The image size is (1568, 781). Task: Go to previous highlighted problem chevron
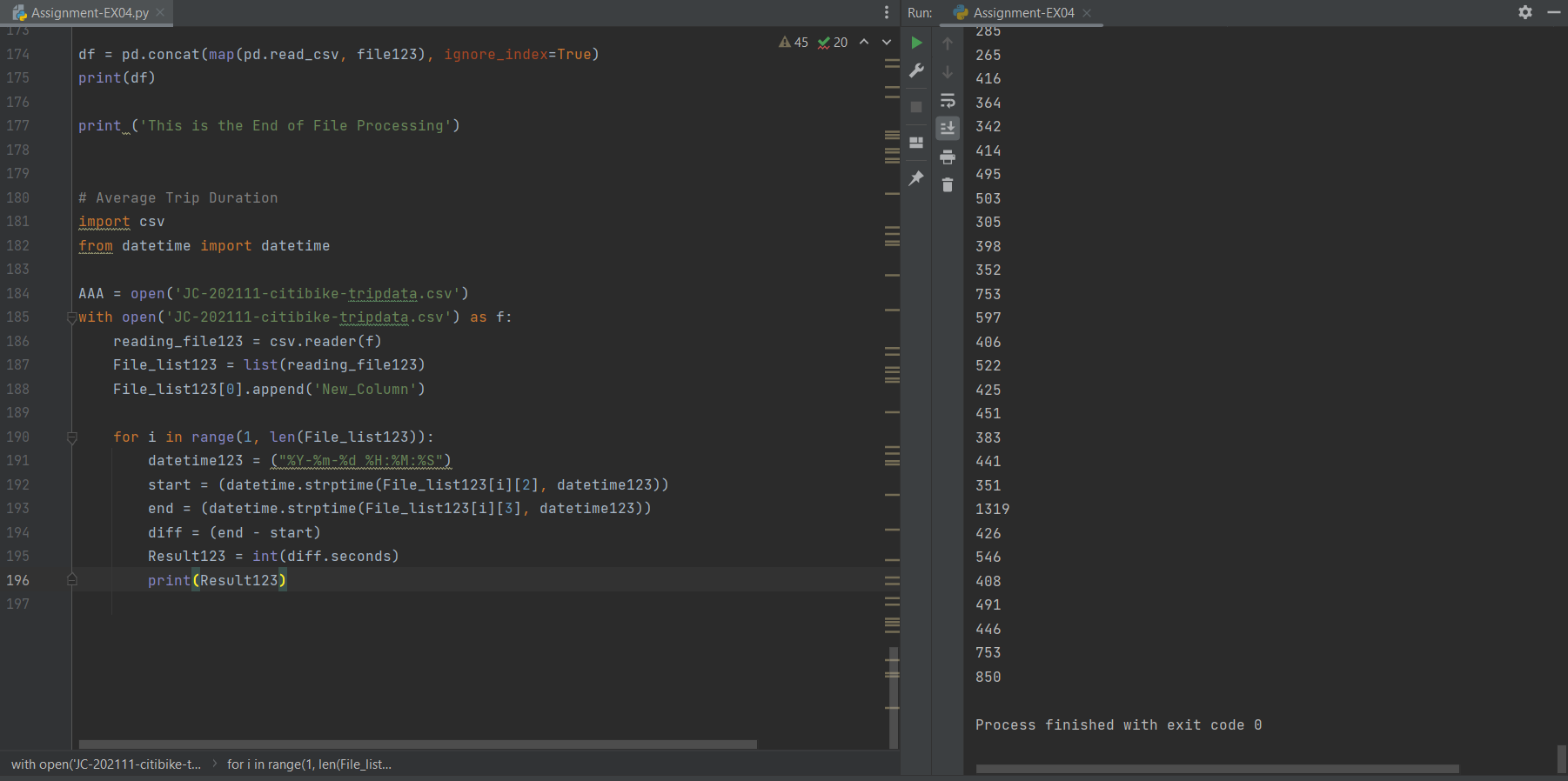[864, 42]
